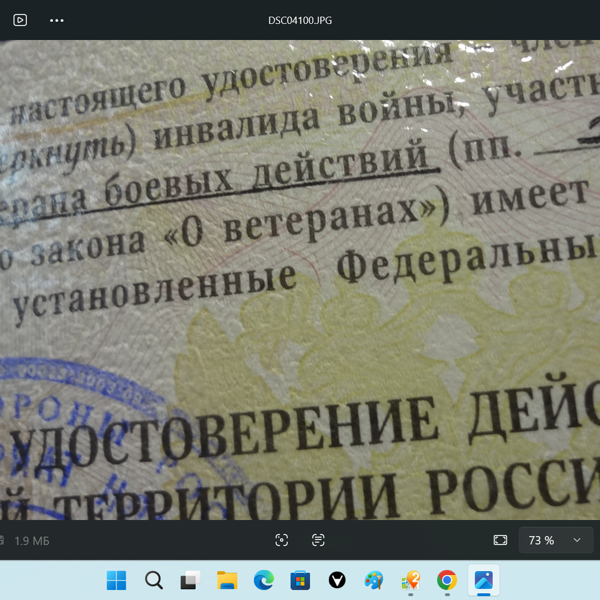Click the active Photos app taskbar icon
Viewport: 600px width, 600px height.
(484, 580)
